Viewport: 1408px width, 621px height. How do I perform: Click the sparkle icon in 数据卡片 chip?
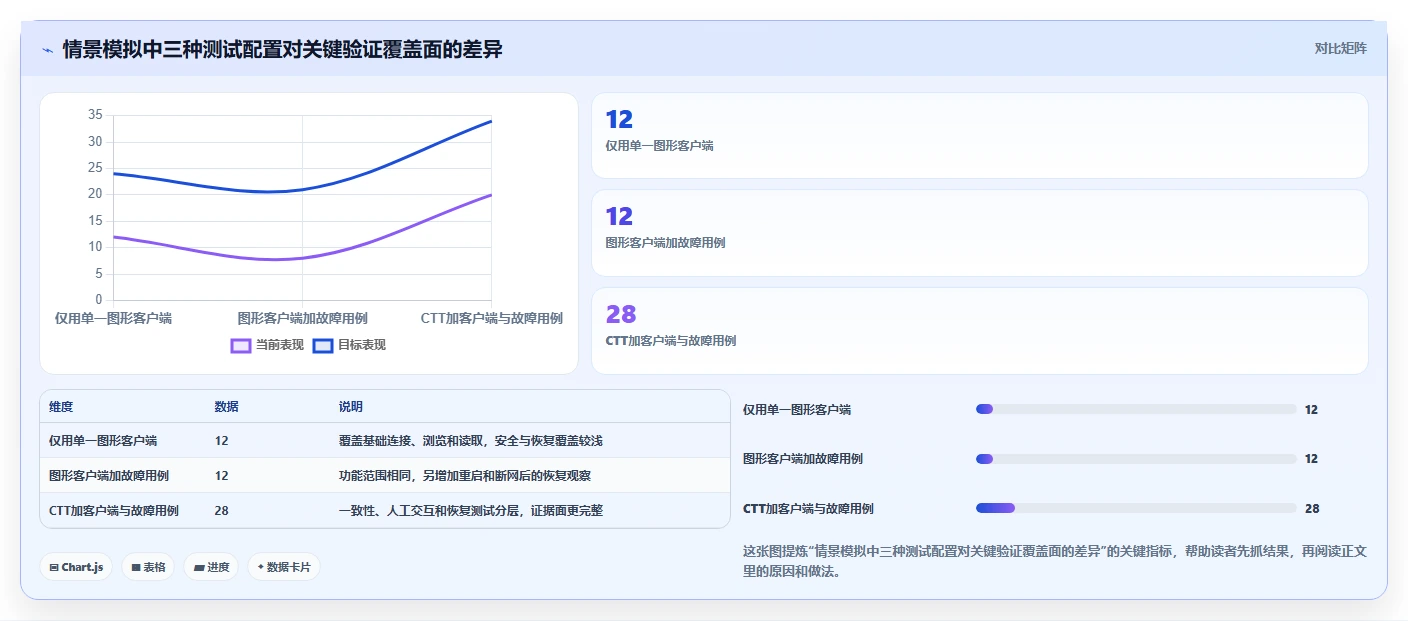[261, 567]
